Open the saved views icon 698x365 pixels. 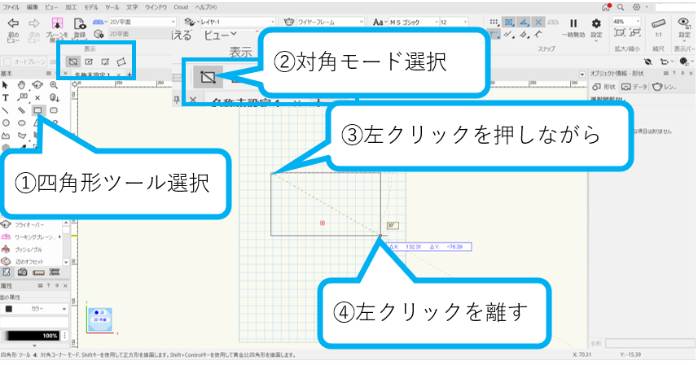point(80,23)
